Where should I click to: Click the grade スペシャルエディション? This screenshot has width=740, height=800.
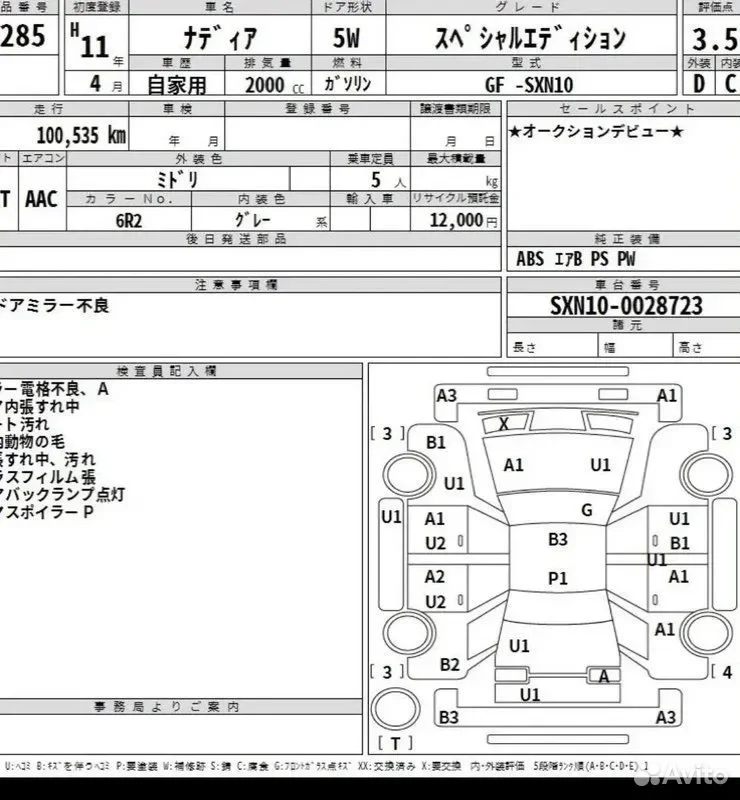pos(530,38)
